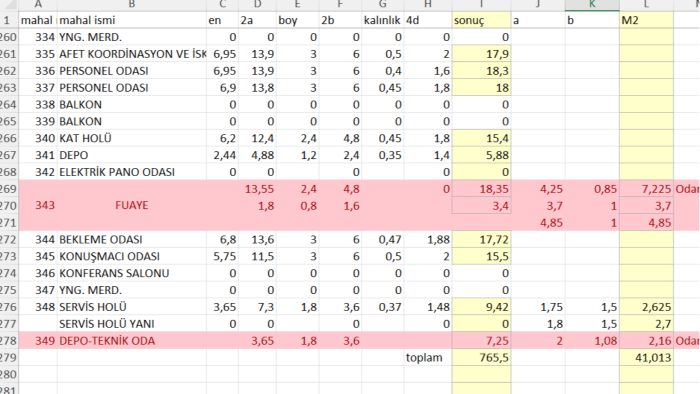Select 'DEPO-TEKNİK ODA' cell
This screenshot has height=394, width=700.
[132, 341]
